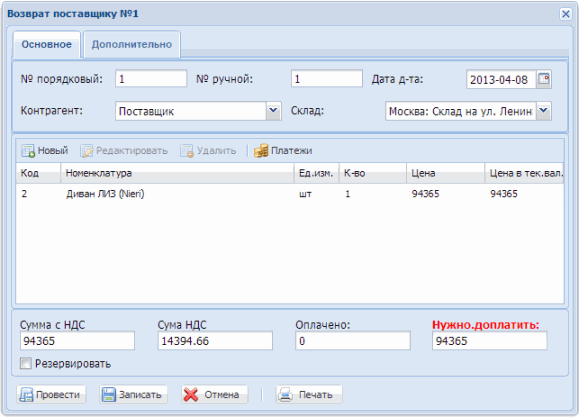Expand the Склад dropdown arrow
579x417 pixels.
point(544,111)
